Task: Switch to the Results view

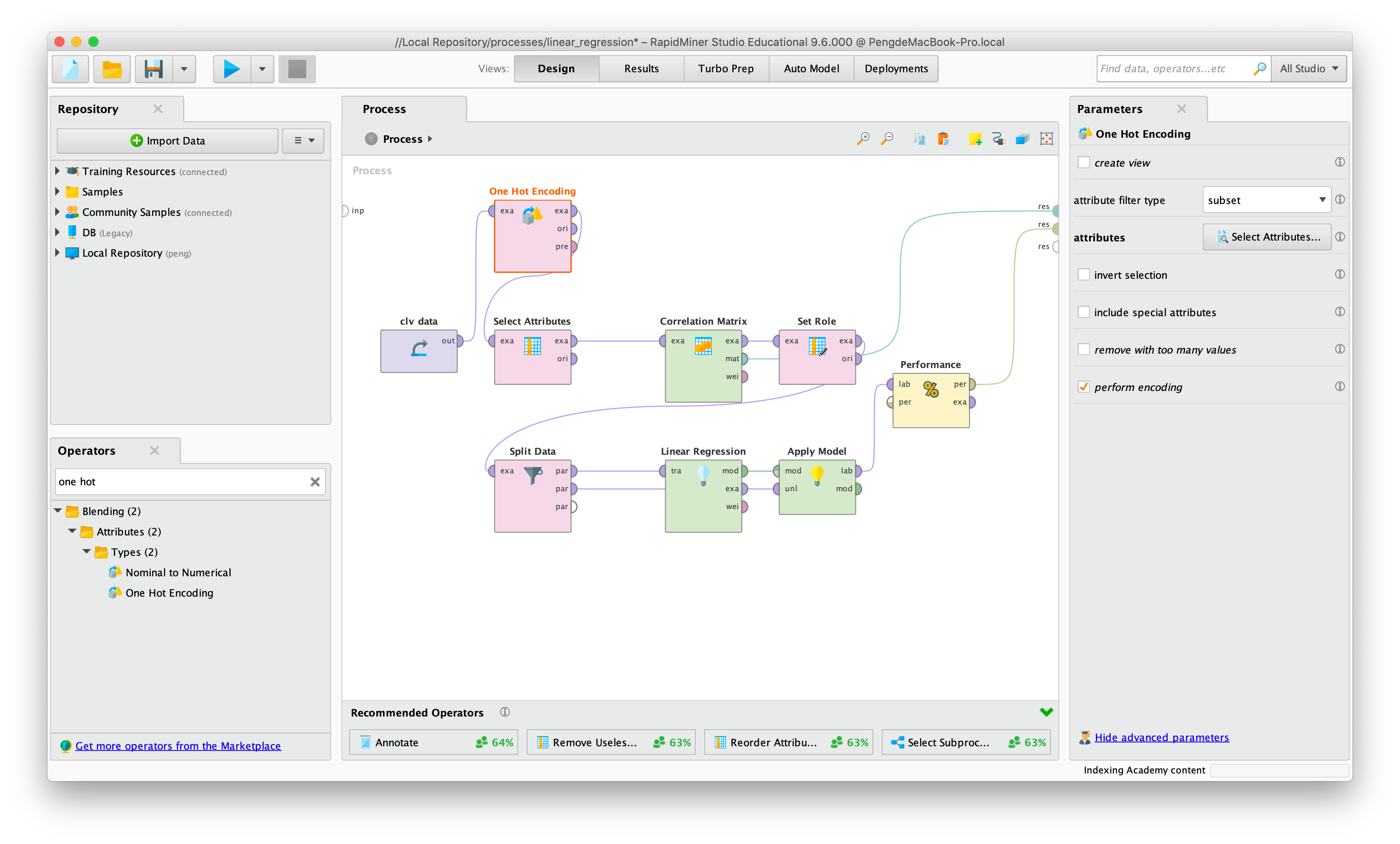Action: pos(641,69)
